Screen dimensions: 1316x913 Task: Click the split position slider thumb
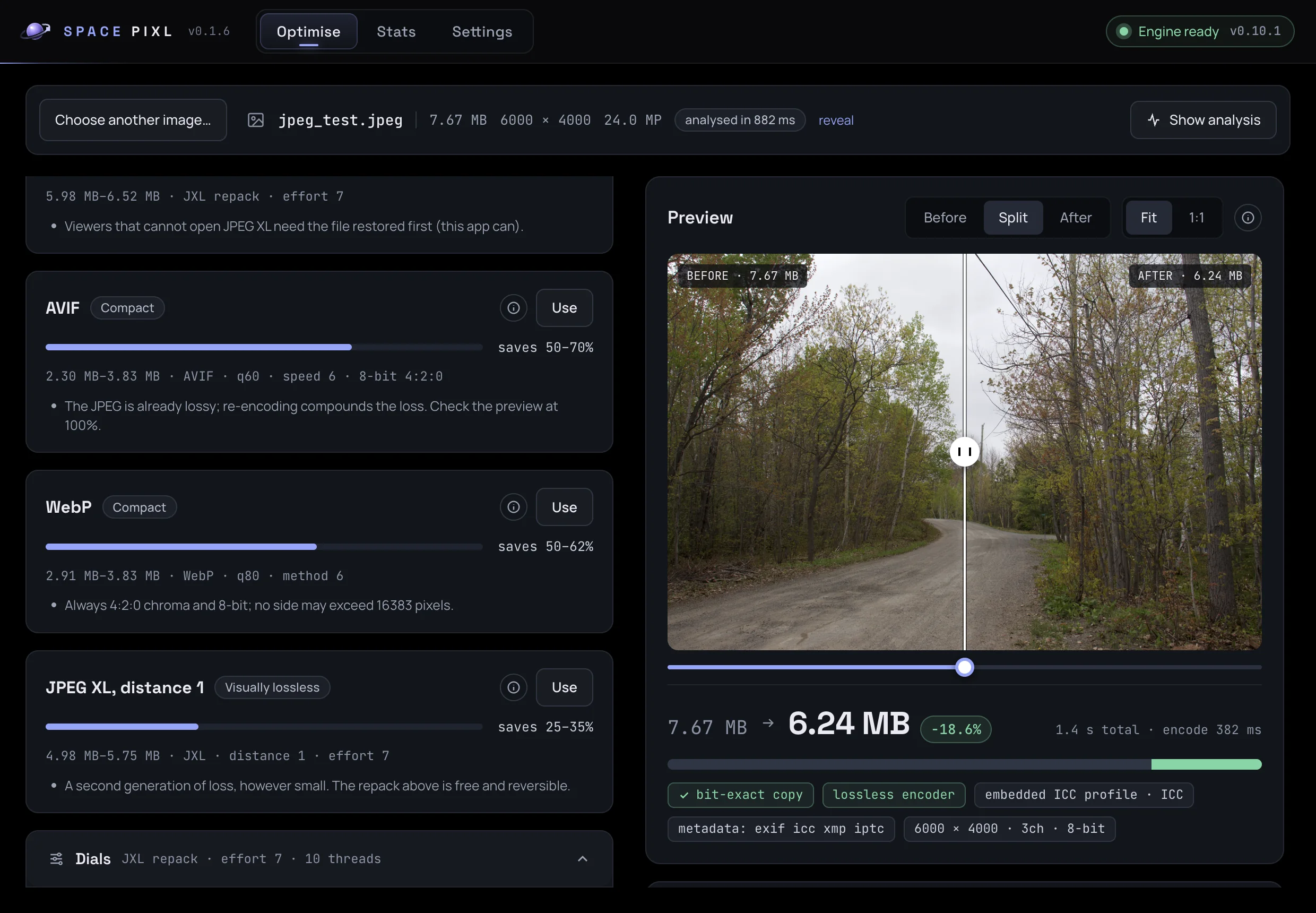pos(964,667)
